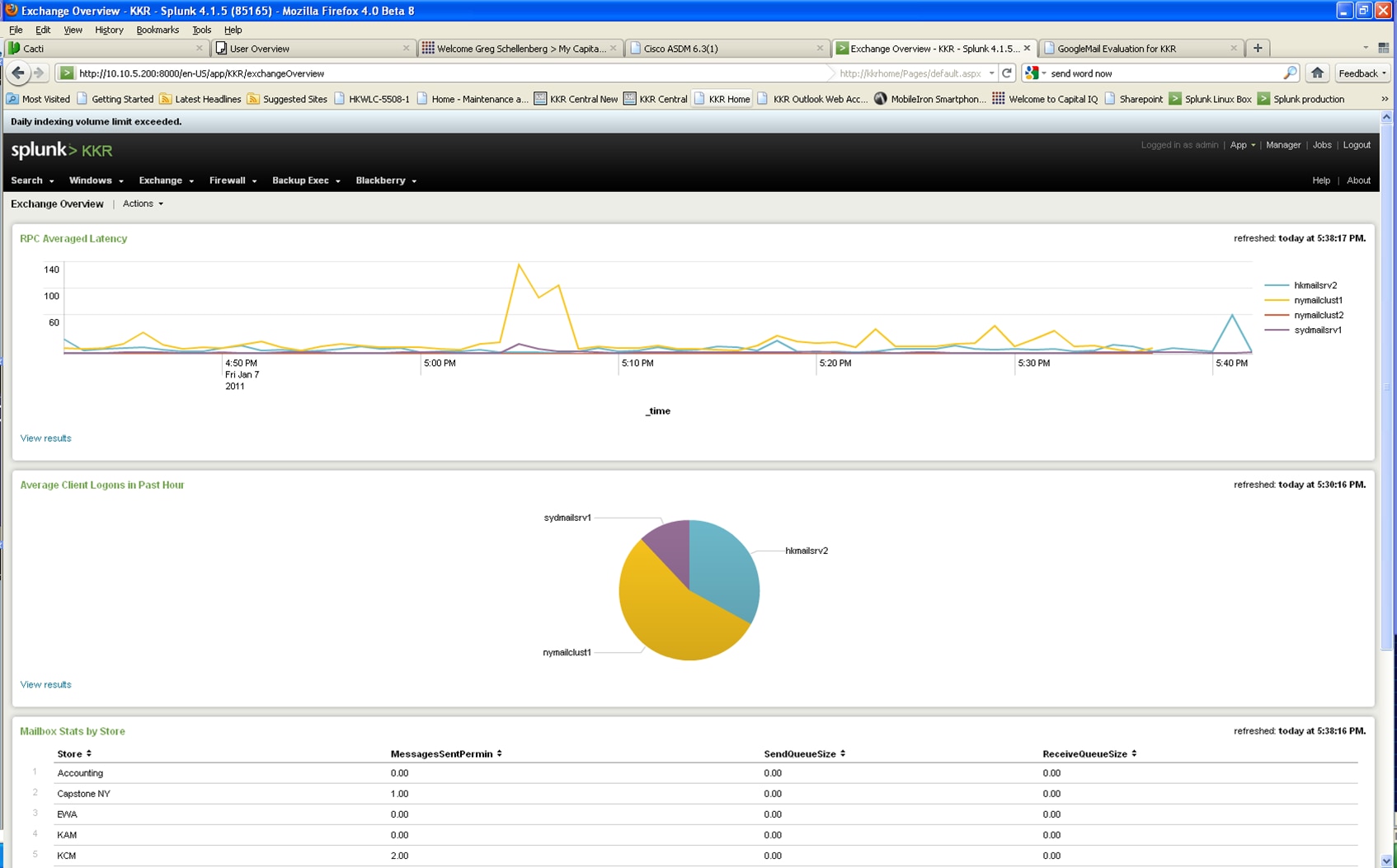Click the Splunk KKR logo
This screenshot has height=868, width=1397.
point(62,150)
